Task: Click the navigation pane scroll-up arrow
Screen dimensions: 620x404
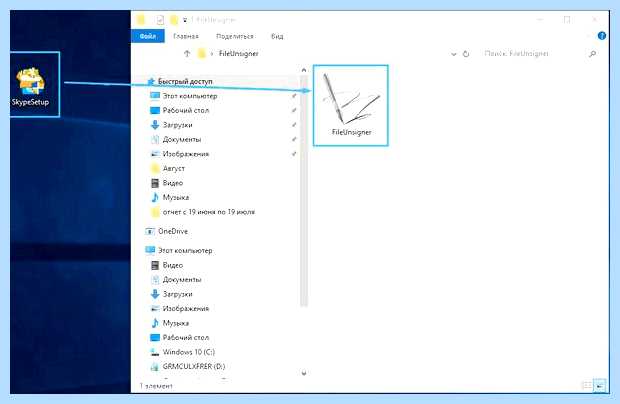Action: tap(304, 70)
